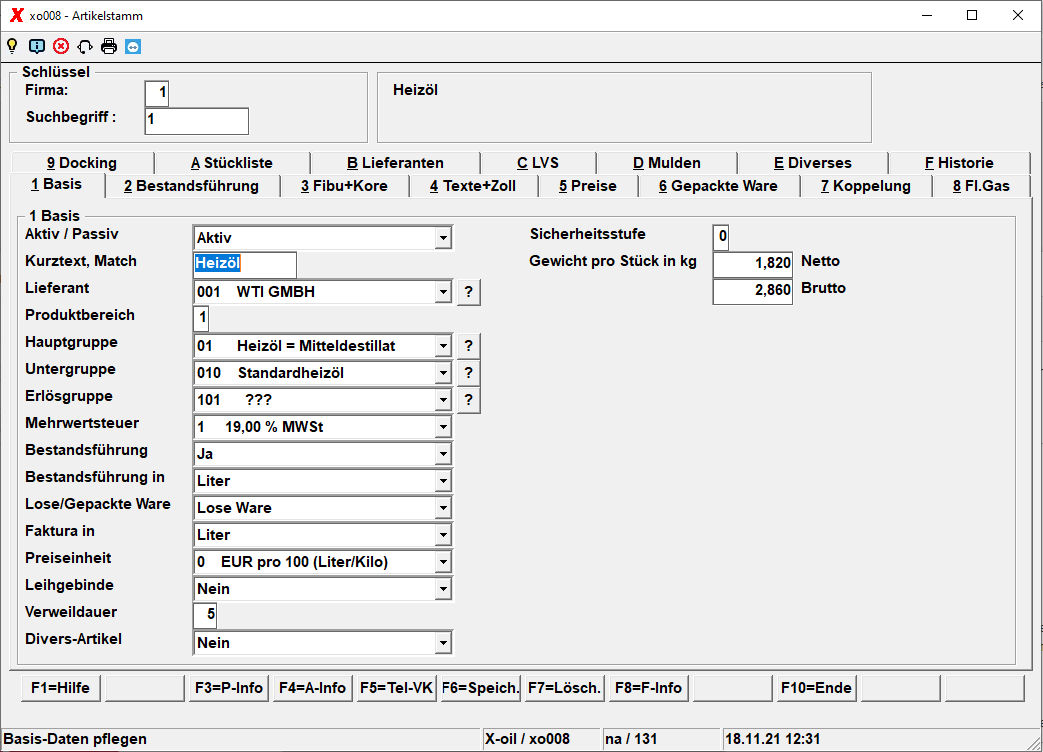Click the F7=Lösch. delete button

(x=565, y=688)
